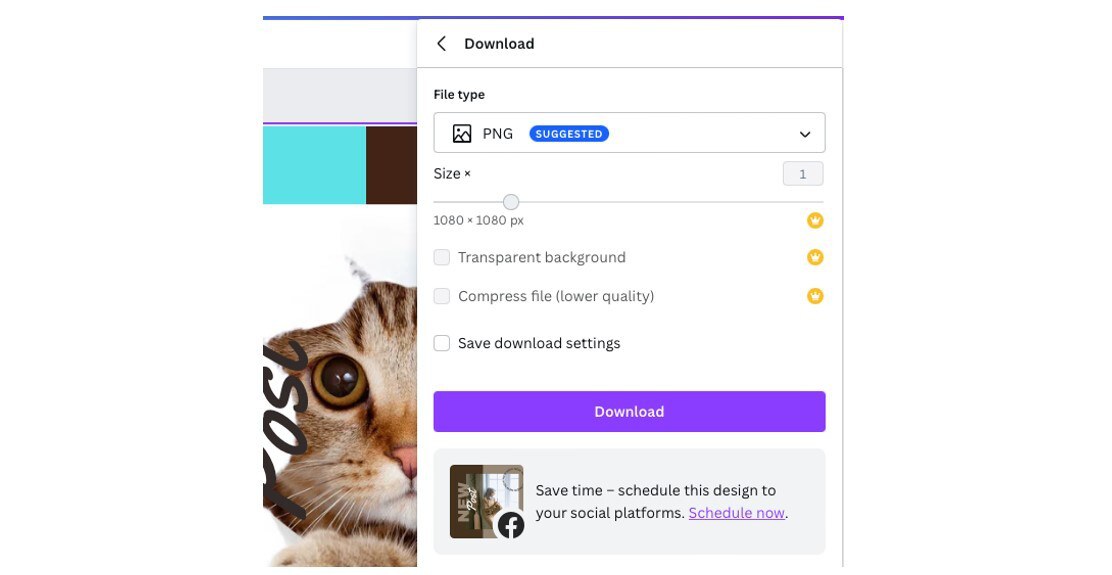Click crown icon next to Transparent background
Screen dimensions: 1112x575
click(x=815, y=257)
